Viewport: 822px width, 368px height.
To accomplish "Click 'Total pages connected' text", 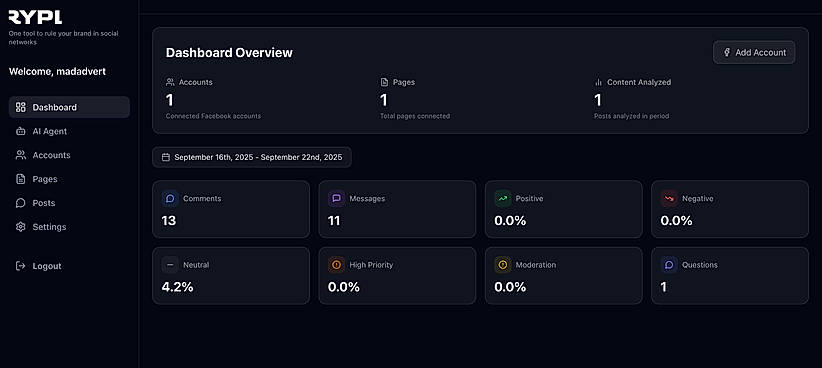I will coord(415,116).
